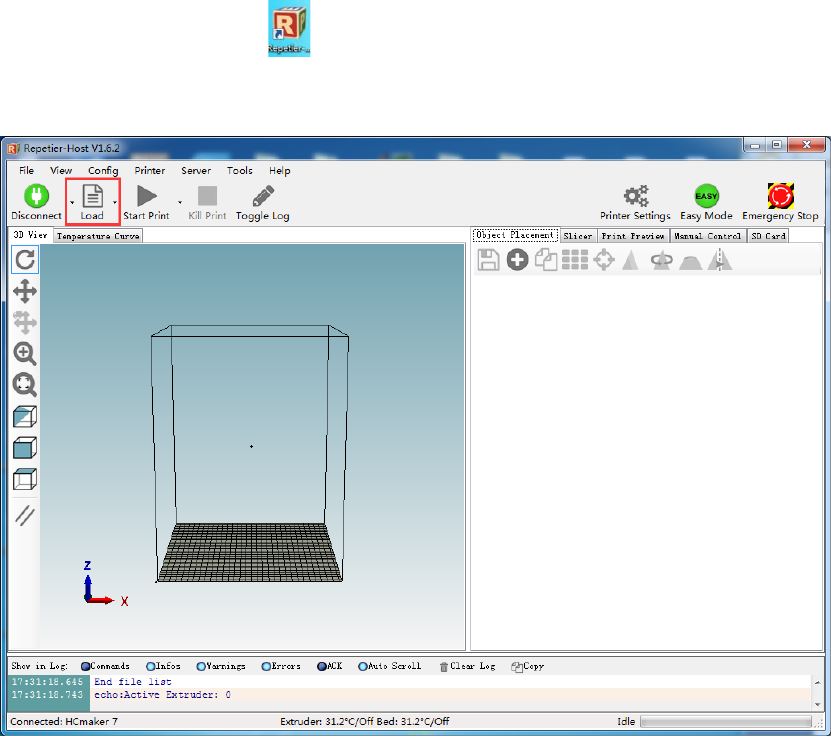
Task: Click the Clear Log button
Action: [467, 666]
